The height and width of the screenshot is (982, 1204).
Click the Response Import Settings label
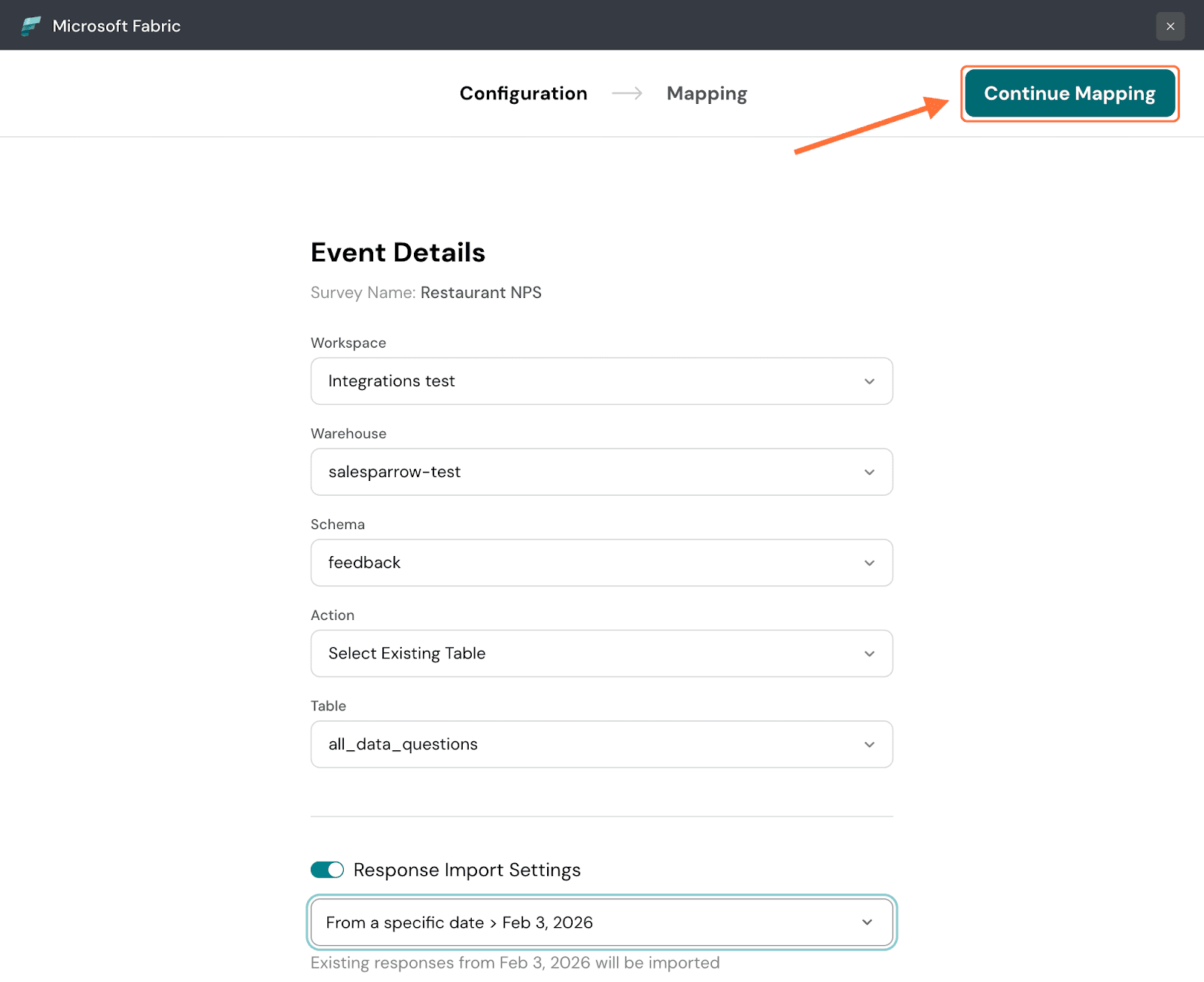[x=467, y=870]
